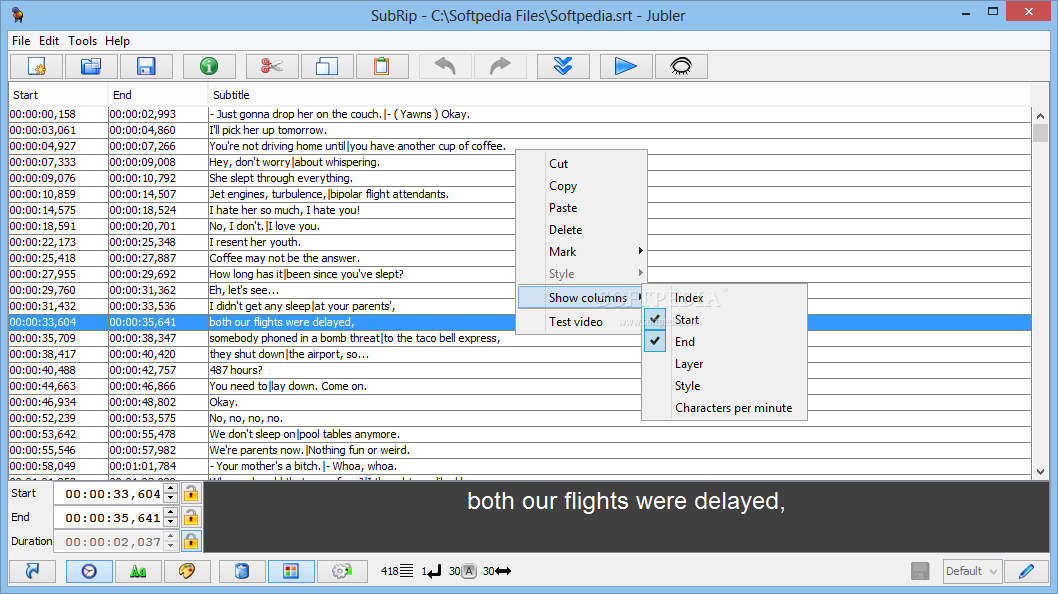Uncheck the End column option
The width and height of the screenshot is (1058, 594).
coord(725,342)
